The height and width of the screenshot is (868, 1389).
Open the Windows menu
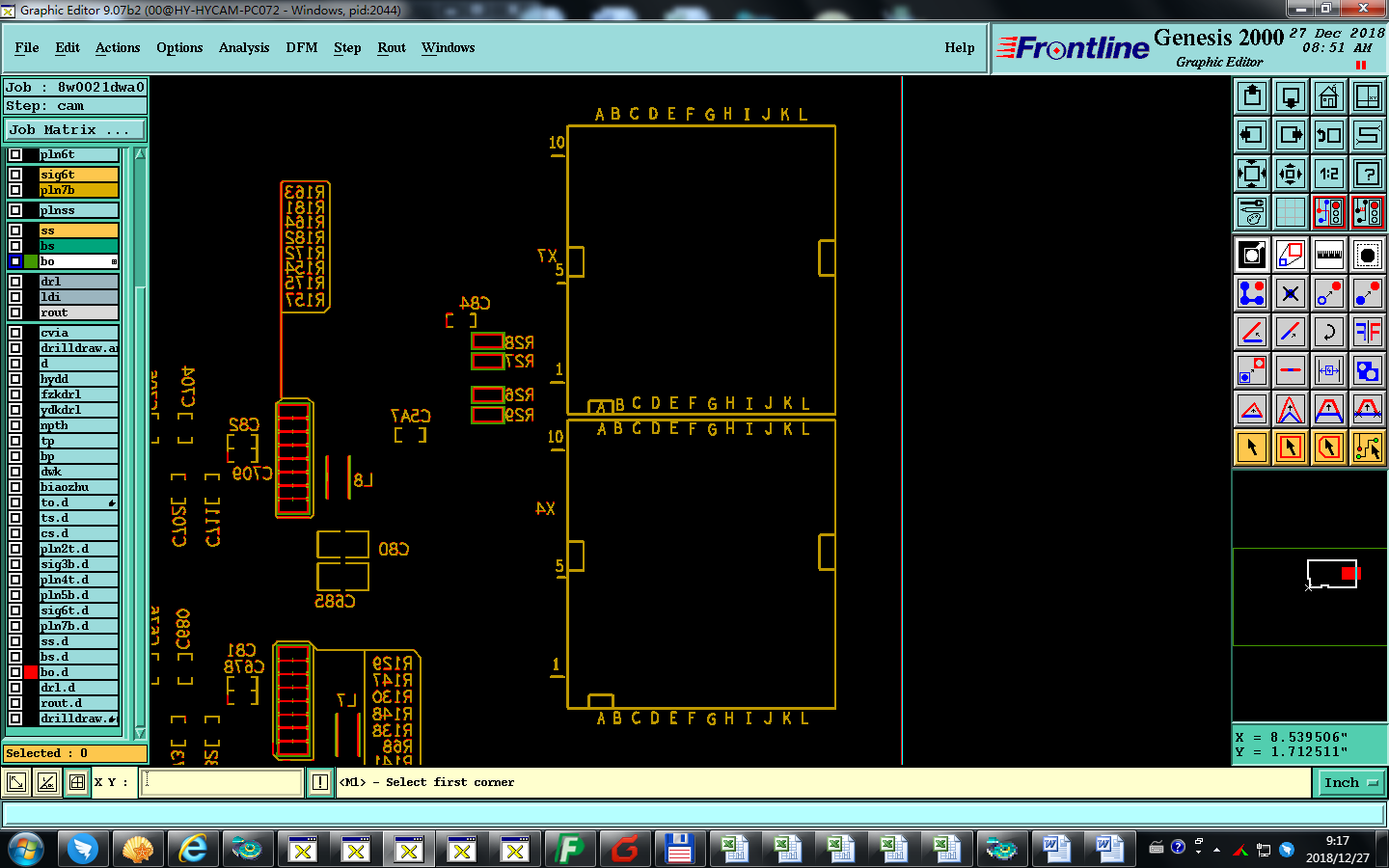449,47
